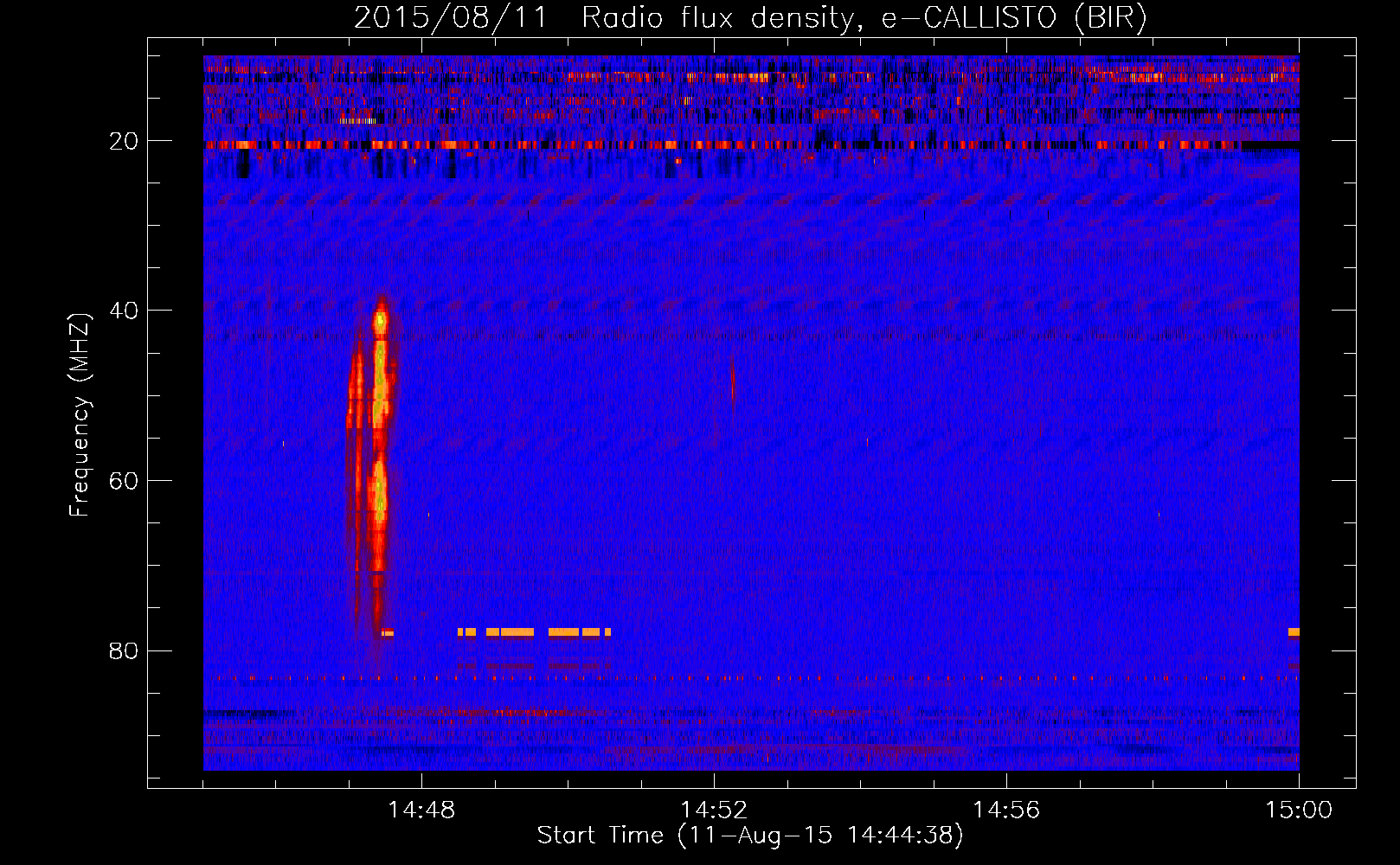
Task: Click the '40' frequency tick label
Action: click(x=124, y=311)
